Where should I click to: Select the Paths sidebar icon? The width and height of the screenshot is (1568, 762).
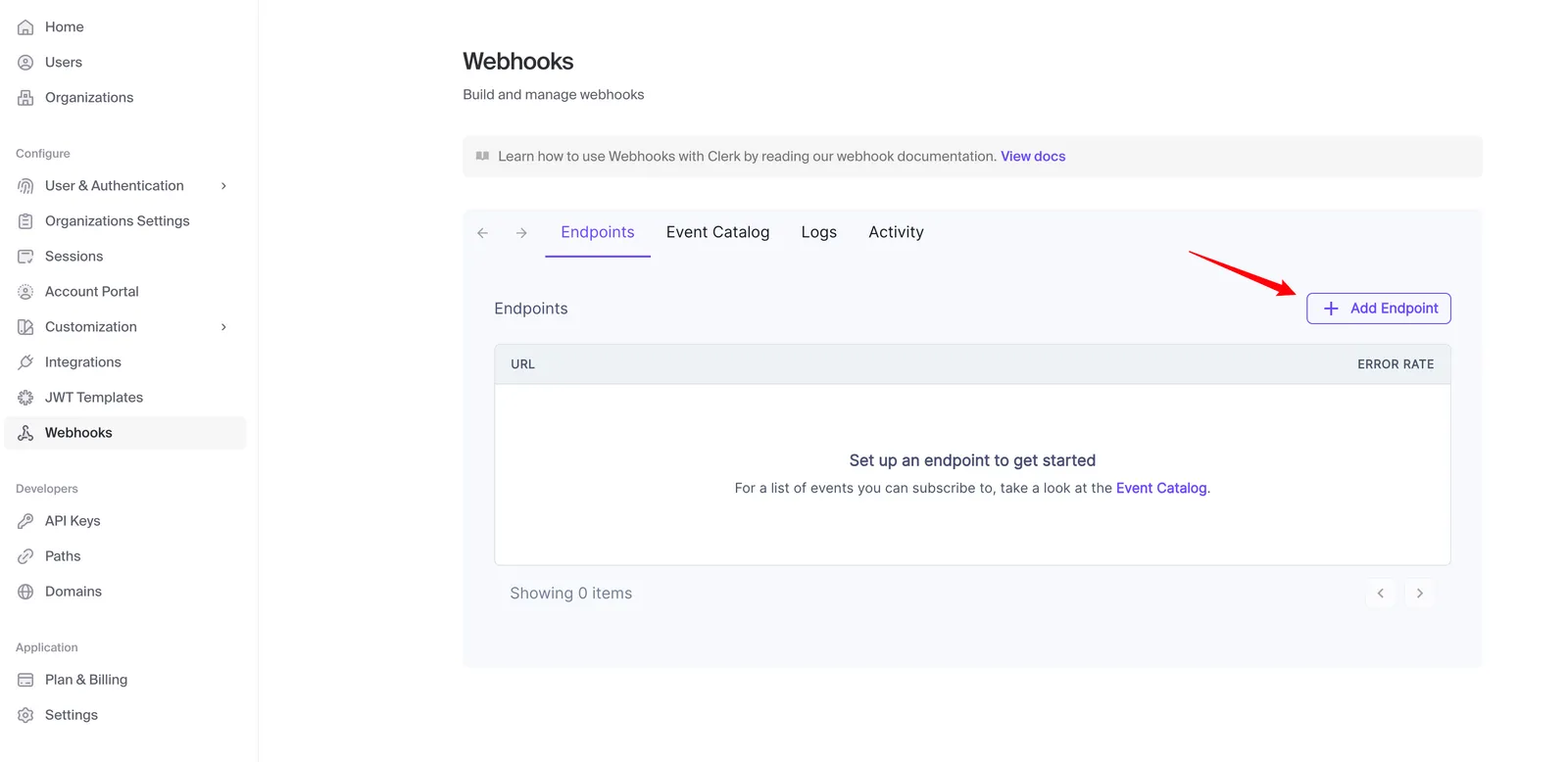tap(24, 555)
